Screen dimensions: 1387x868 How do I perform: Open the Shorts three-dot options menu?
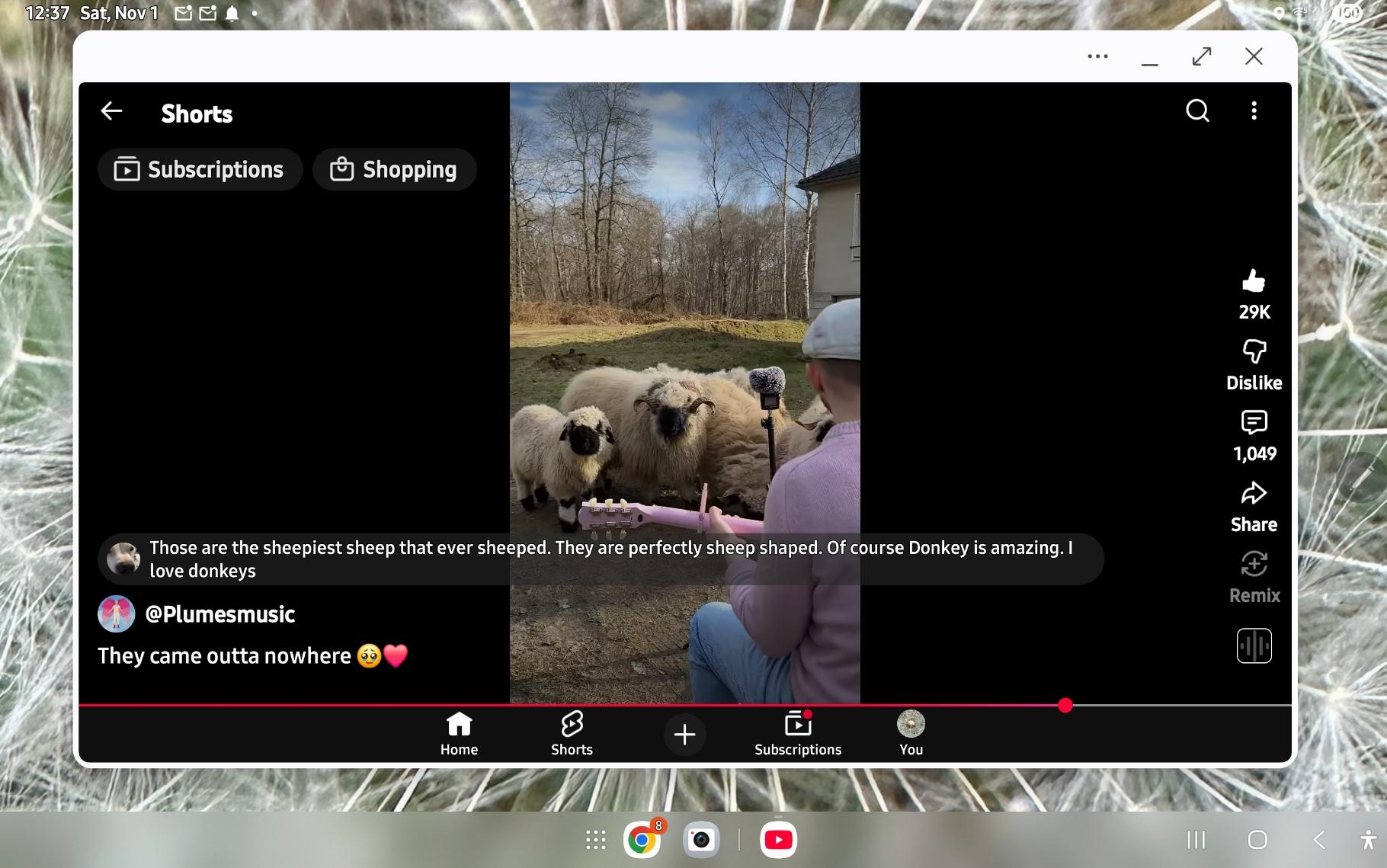pos(1254,111)
